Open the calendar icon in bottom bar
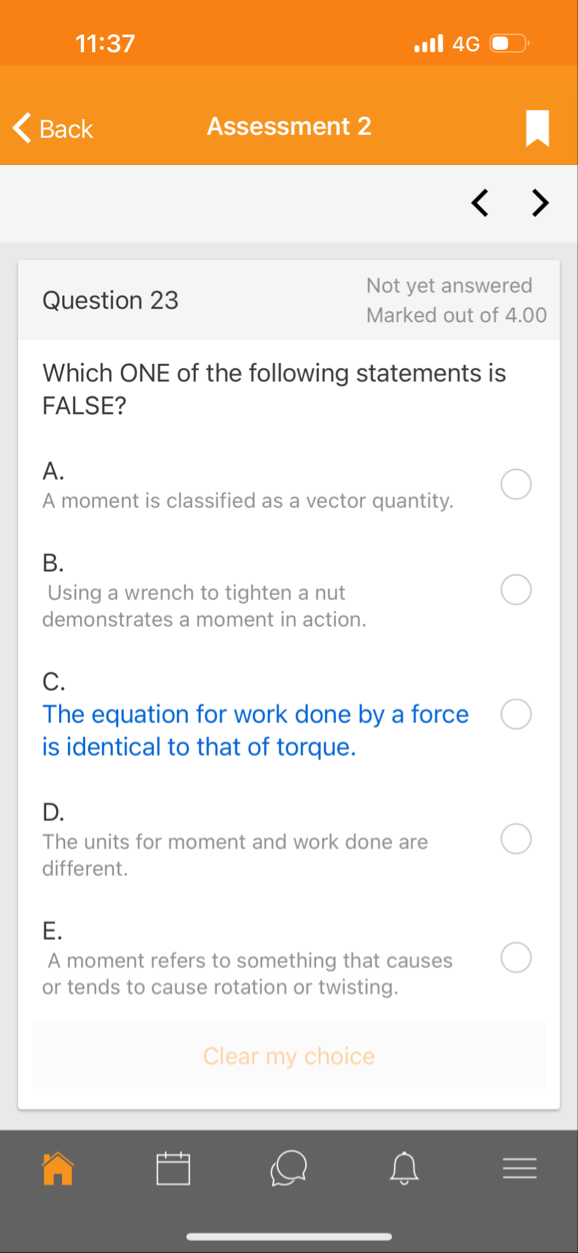Viewport: 578px width, 1253px height. [173, 1168]
